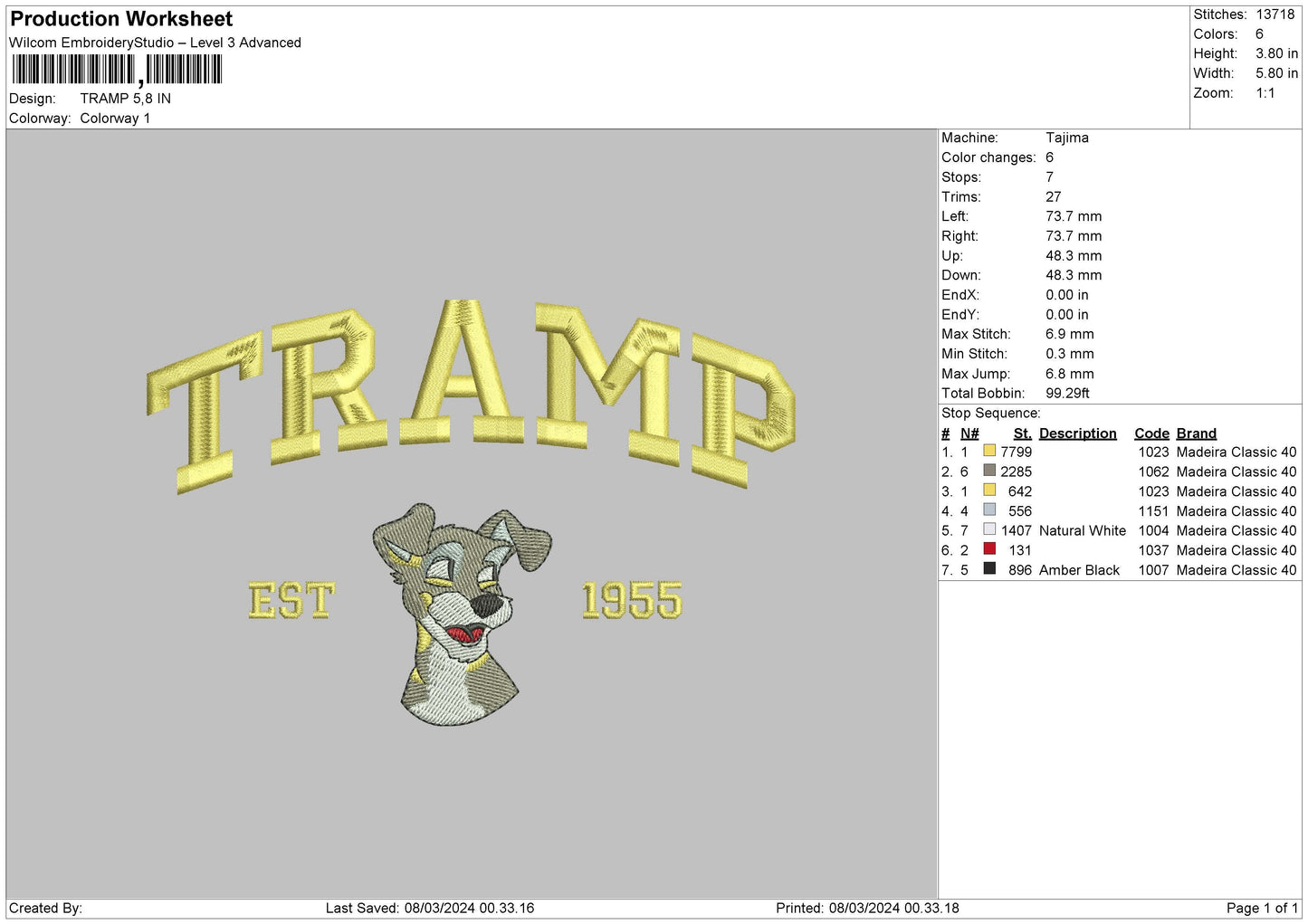Click the Page 1 of 1 indicator

(1262, 908)
